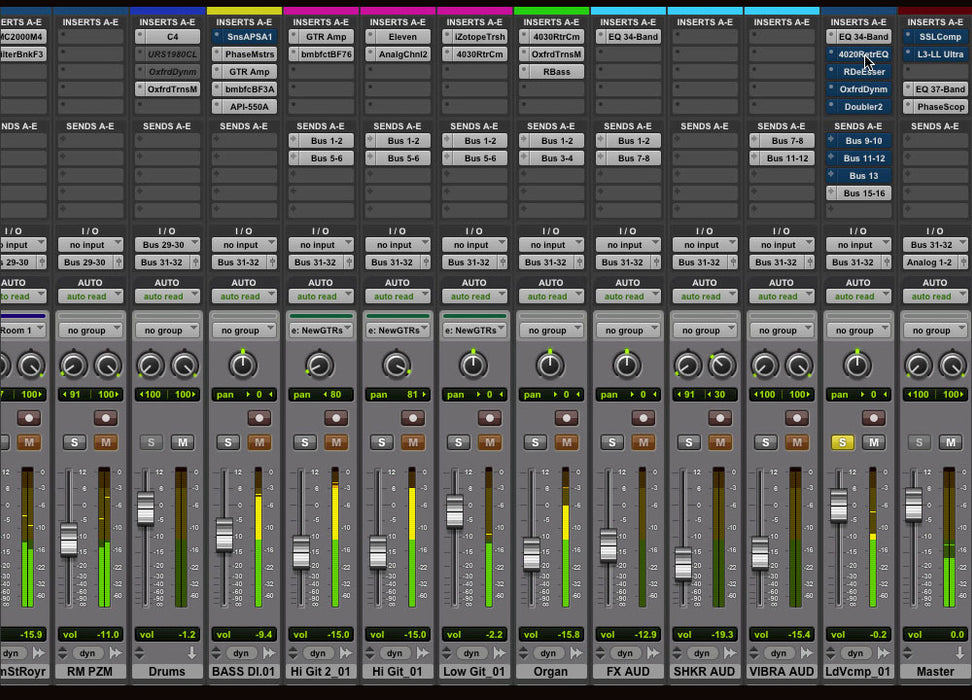Open no input selector on FX AUD
The image size is (972, 700).
click(x=628, y=245)
